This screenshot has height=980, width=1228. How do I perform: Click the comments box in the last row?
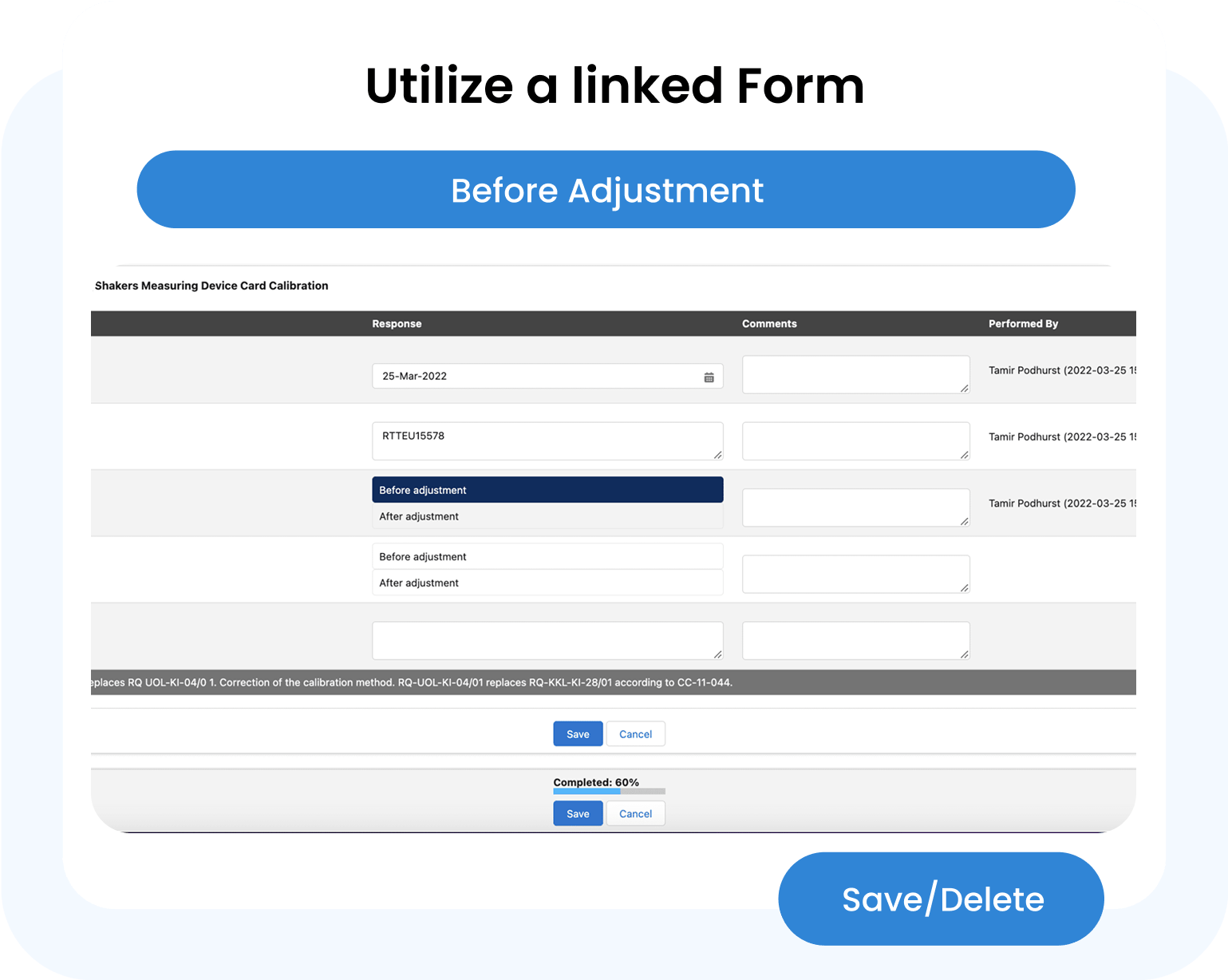pos(855,641)
